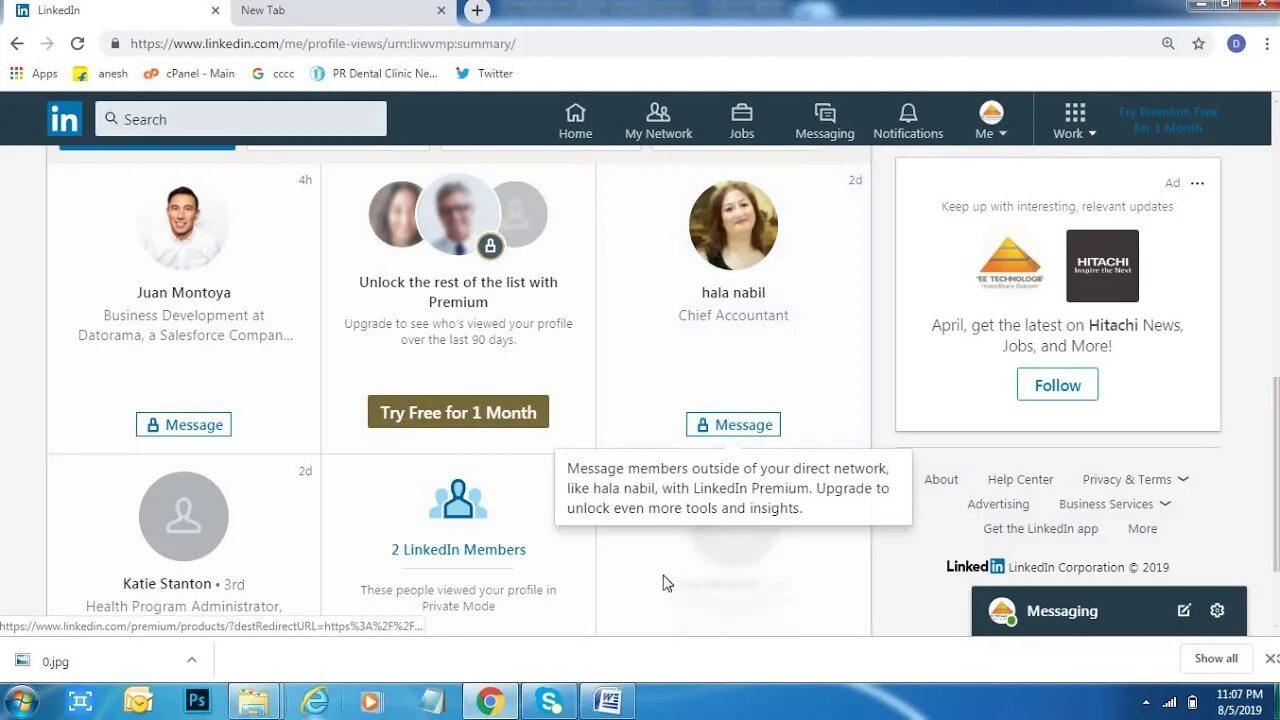Open Messaging overlay settings gear
Viewport: 1280px width, 720px height.
(x=1217, y=610)
